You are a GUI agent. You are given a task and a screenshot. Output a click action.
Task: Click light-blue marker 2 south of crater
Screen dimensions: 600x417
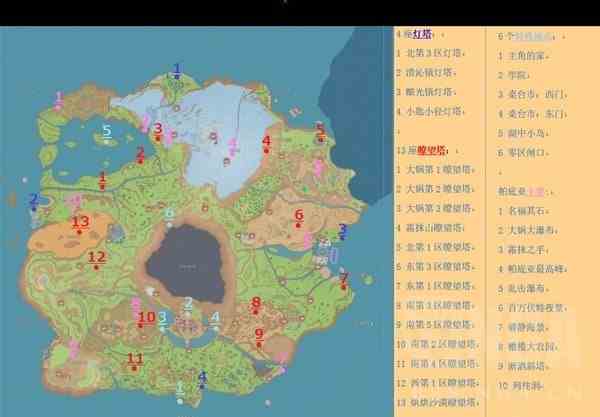[188, 306]
